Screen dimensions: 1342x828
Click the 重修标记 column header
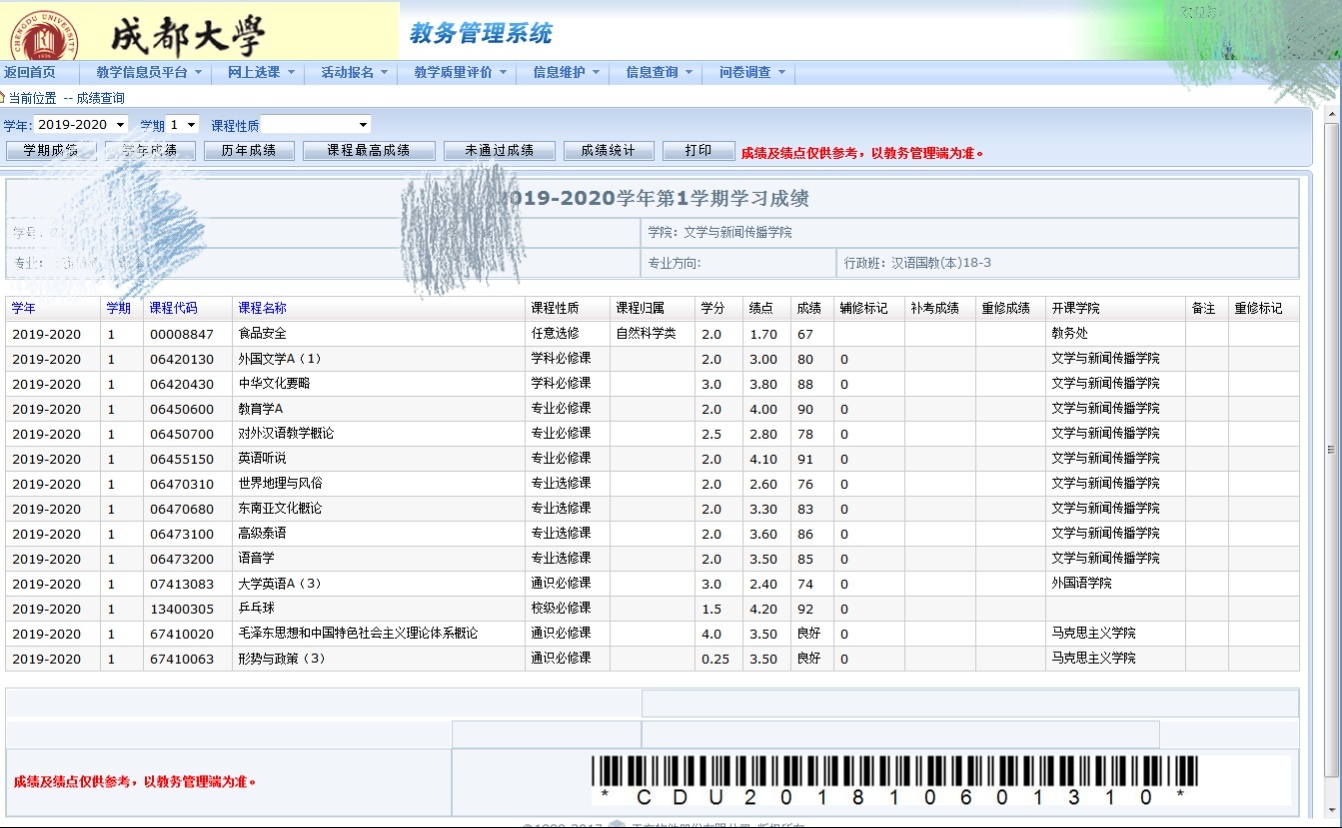click(1258, 308)
